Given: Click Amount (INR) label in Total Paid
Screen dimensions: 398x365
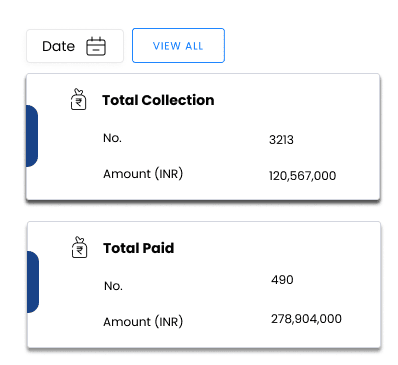Looking at the screenshot, I should pos(143,322).
